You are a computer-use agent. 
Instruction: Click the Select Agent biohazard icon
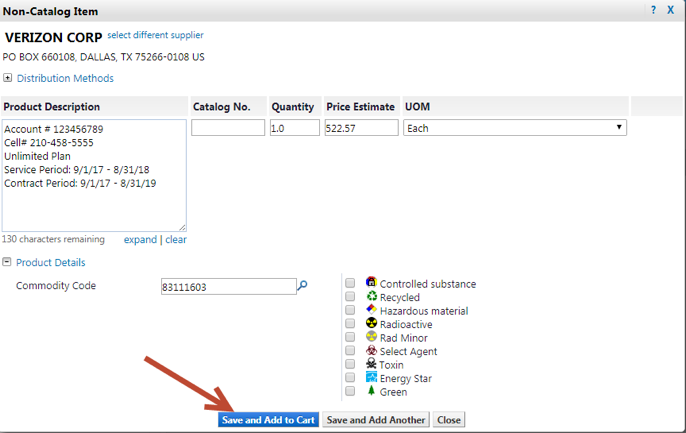(x=371, y=350)
